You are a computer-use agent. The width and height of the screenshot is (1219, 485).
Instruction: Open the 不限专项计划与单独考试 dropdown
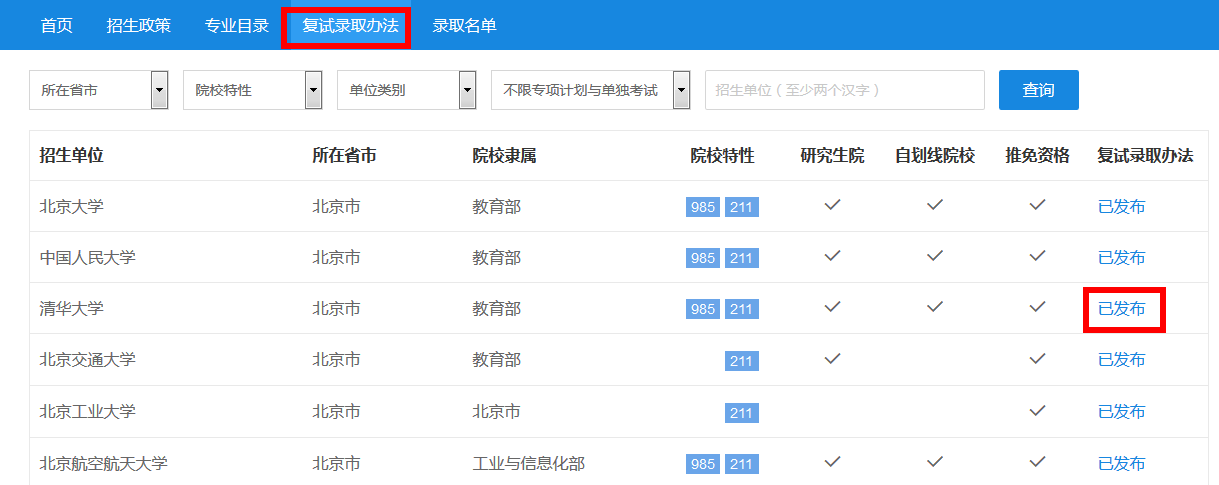[x=591, y=90]
